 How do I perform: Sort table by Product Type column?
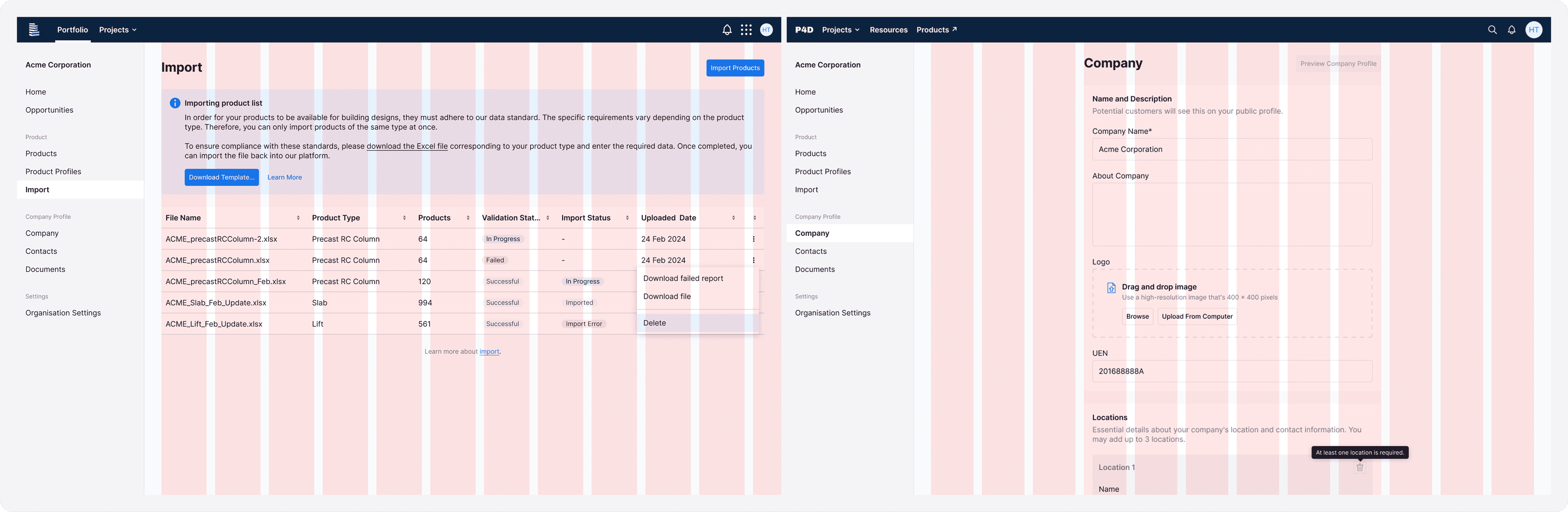pos(404,218)
